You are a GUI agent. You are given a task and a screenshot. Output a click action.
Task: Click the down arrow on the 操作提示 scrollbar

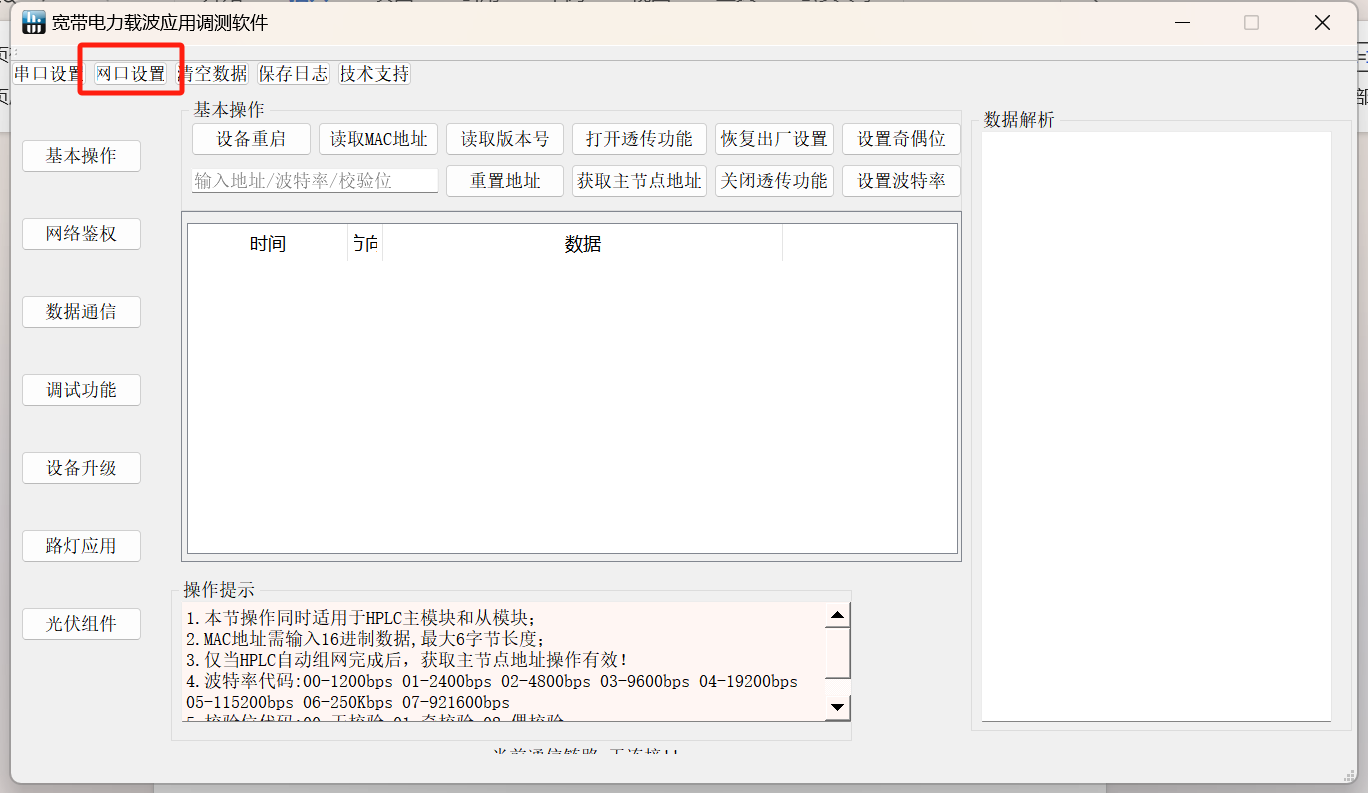837,707
